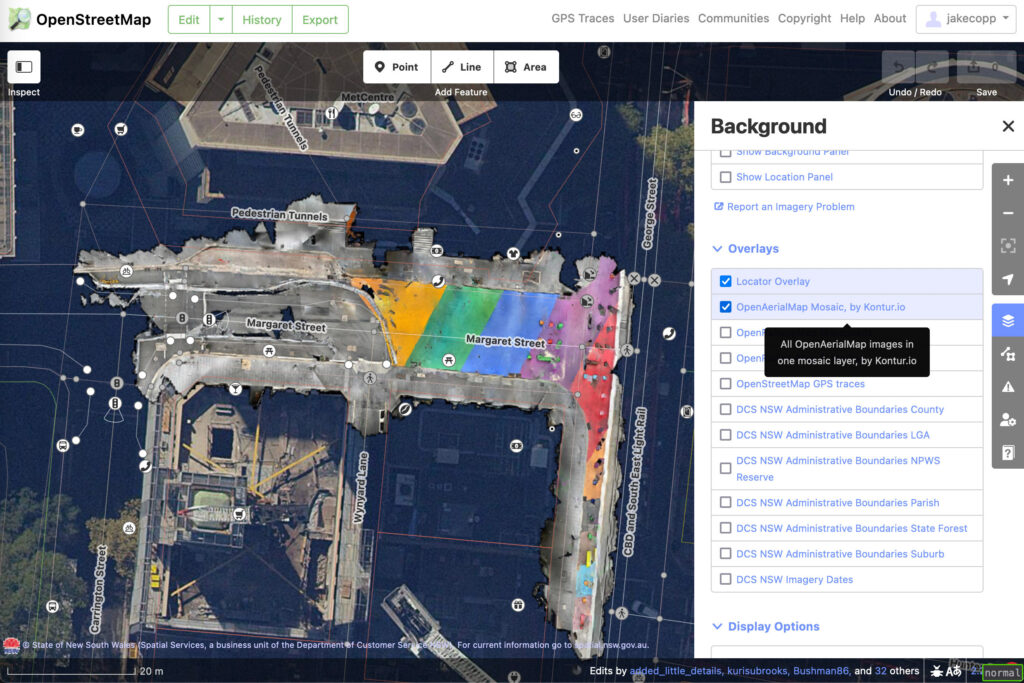This screenshot has height=683, width=1024.
Task: Open Bushman86 contributor link
Action: click(x=820, y=671)
